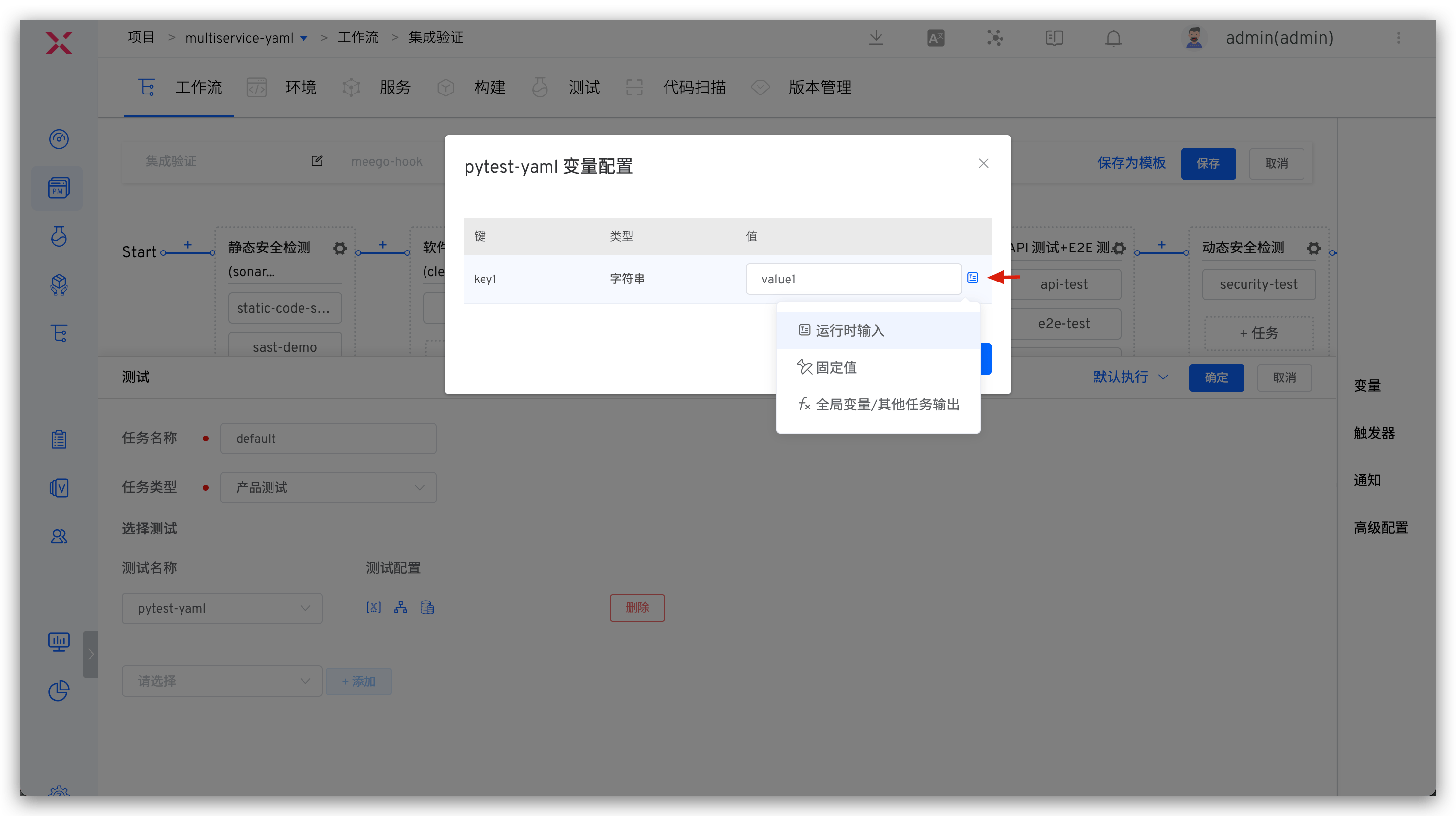Open the database icon next to pytest-yaml
1456x816 pixels.
pyautogui.click(x=427, y=607)
